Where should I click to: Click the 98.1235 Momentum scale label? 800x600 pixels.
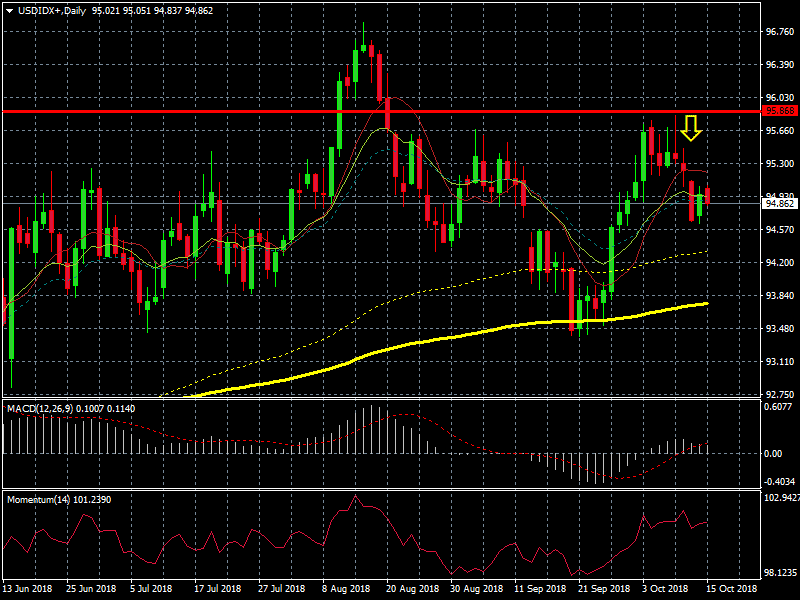(779, 574)
